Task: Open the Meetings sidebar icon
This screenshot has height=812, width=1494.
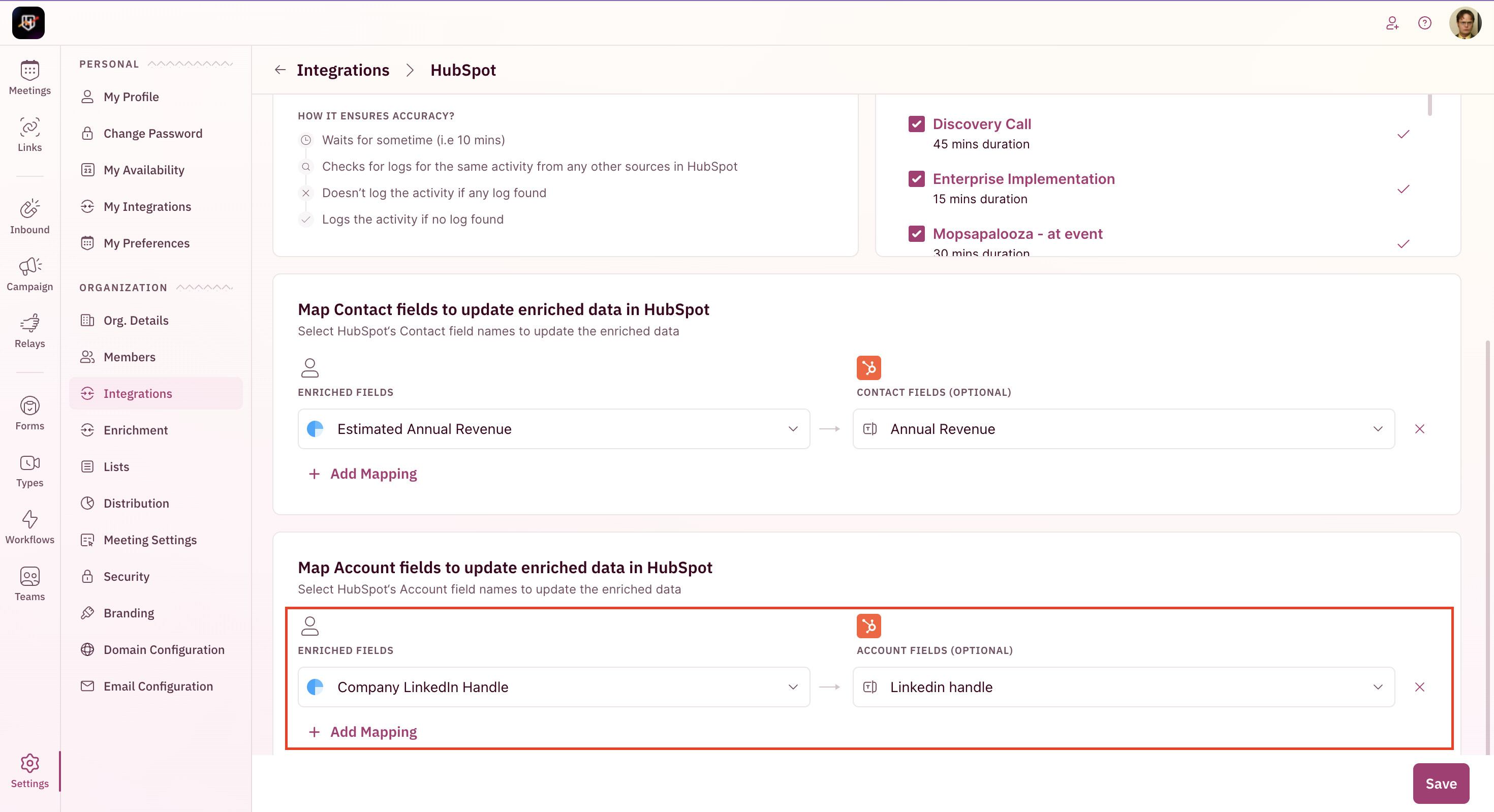Action: [x=29, y=78]
